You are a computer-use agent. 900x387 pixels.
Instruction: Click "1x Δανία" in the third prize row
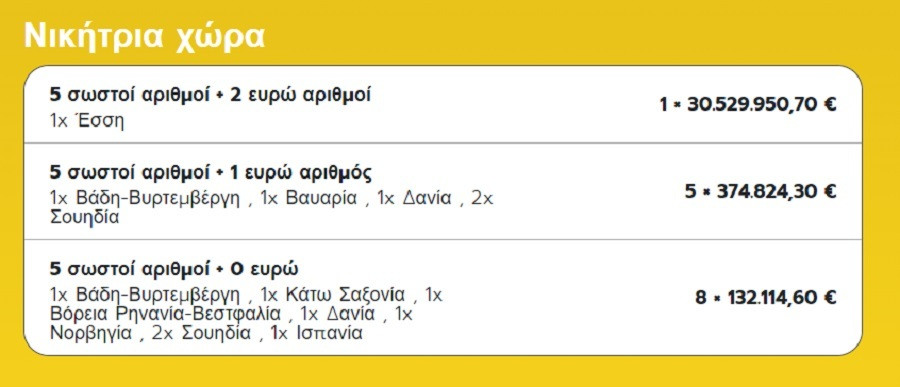click(338, 314)
